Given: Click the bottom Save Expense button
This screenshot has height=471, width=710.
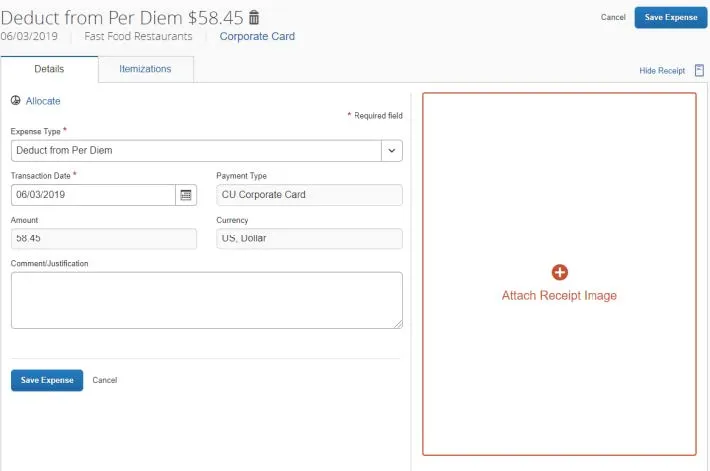Looking at the screenshot, I should [x=47, y=380].
